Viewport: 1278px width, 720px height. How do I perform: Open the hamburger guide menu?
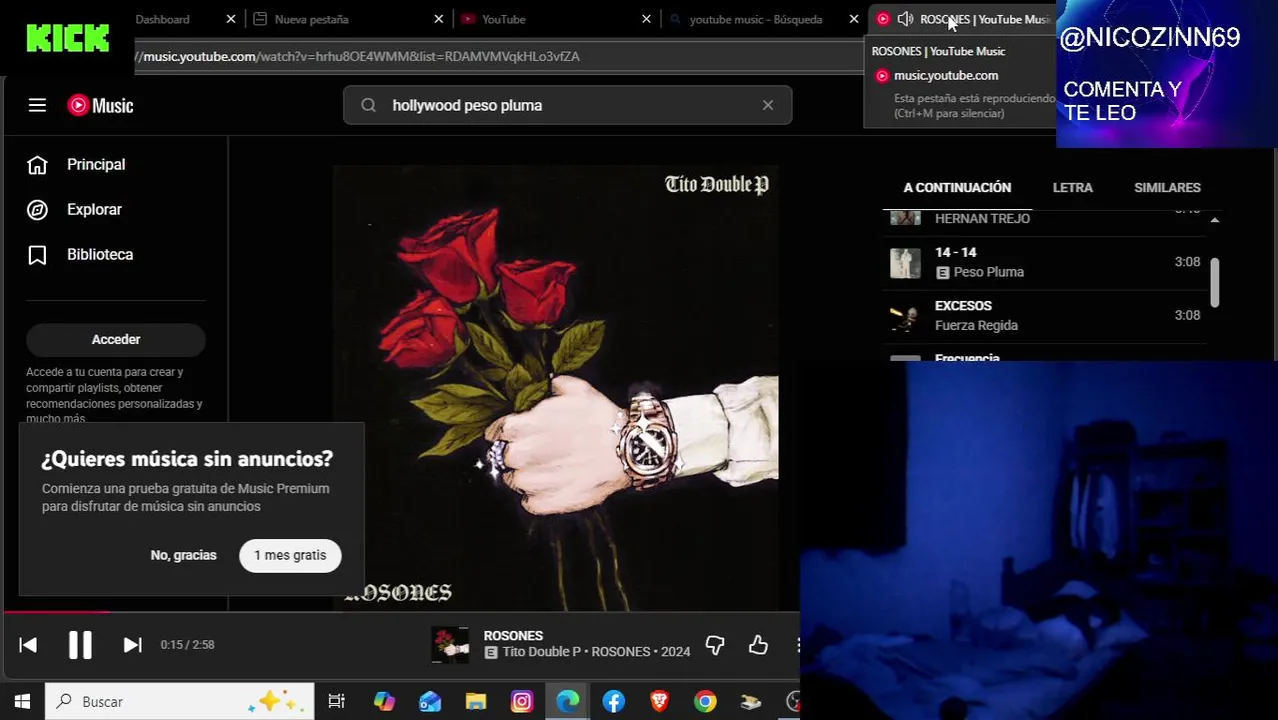click(37, 105)
